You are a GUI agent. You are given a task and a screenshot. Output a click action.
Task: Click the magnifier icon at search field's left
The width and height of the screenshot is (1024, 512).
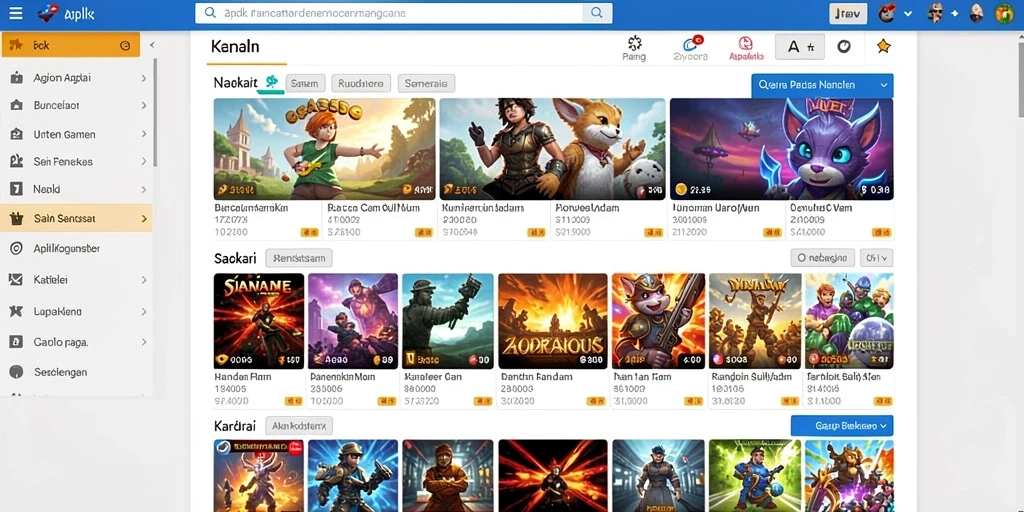210,12
